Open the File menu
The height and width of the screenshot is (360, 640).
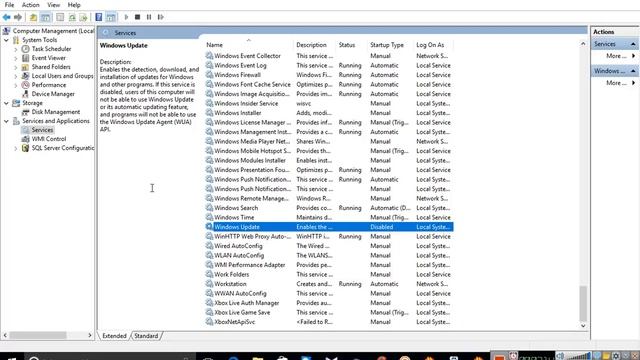(9, 5)
